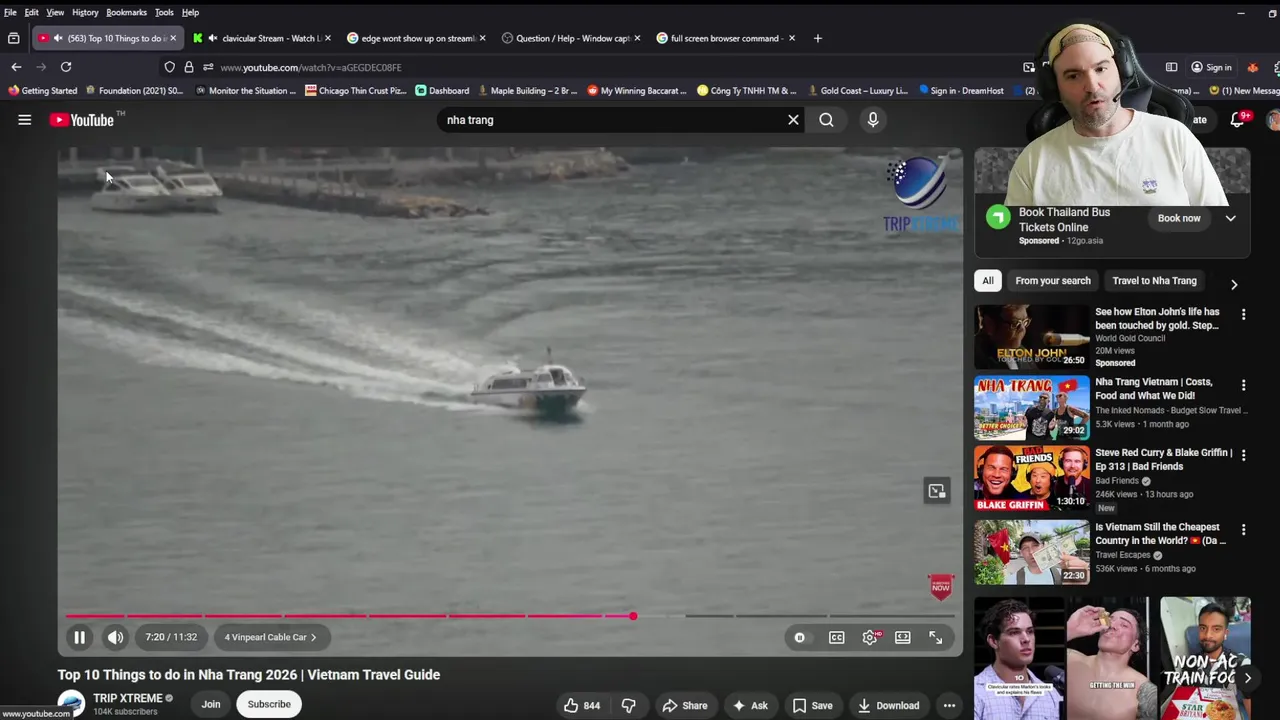Open the YouTube hamburger guide menu
Image resolution: width=1280 pixels, height=720 pixels.
[x=24, y=120]
